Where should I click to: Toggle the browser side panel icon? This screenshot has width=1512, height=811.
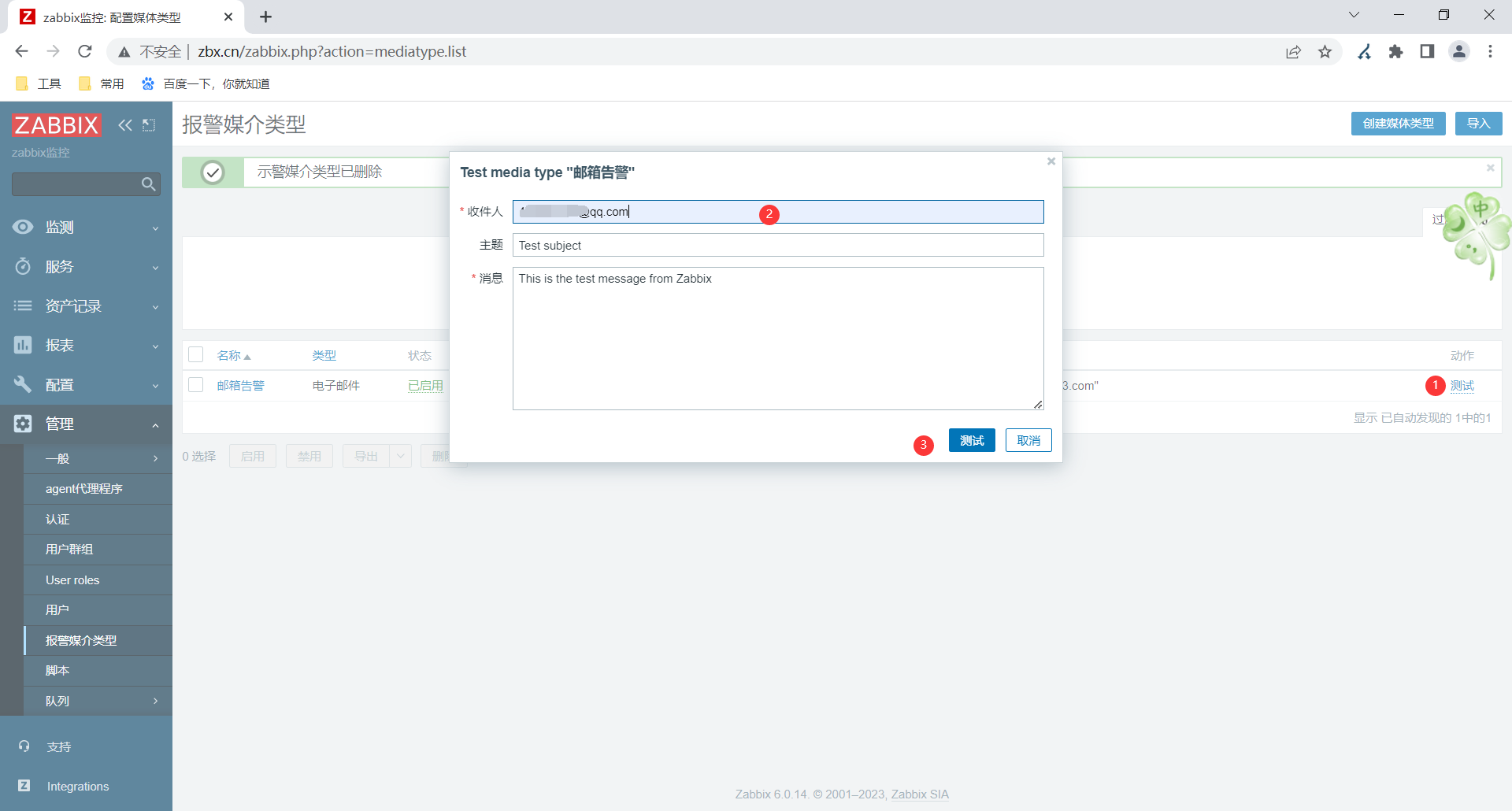point(1427,52)
